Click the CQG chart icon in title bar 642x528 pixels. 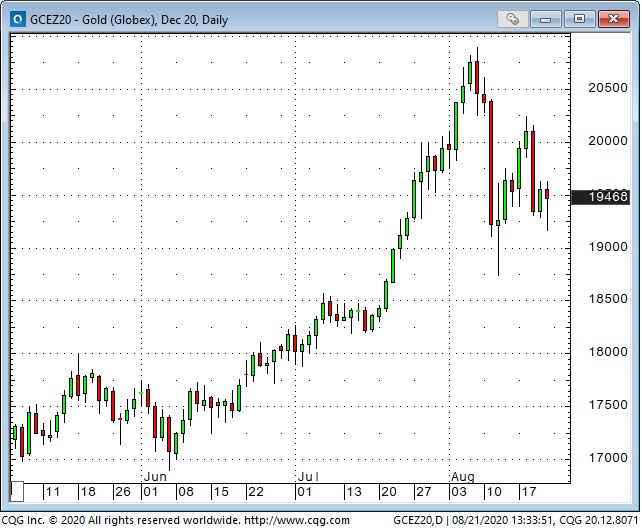pyautogui.click(x=18, y=19)
